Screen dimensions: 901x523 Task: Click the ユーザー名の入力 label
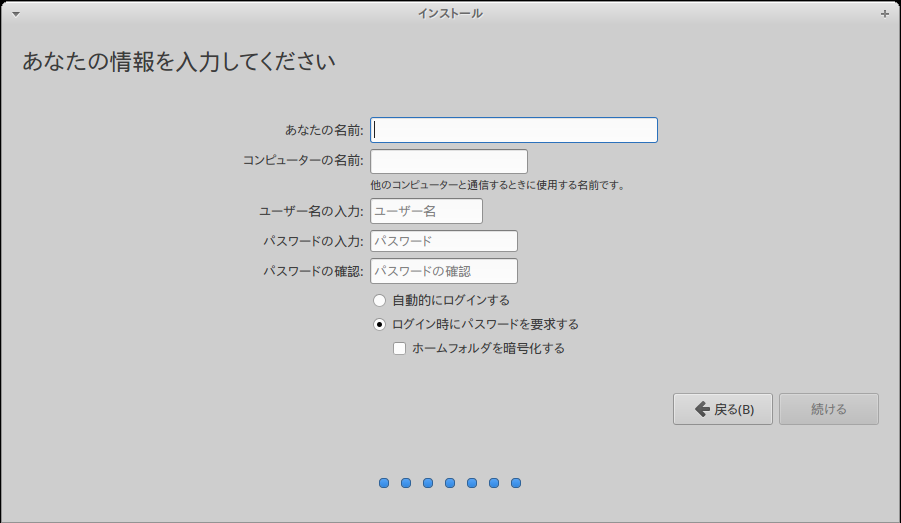pos(311,211)
